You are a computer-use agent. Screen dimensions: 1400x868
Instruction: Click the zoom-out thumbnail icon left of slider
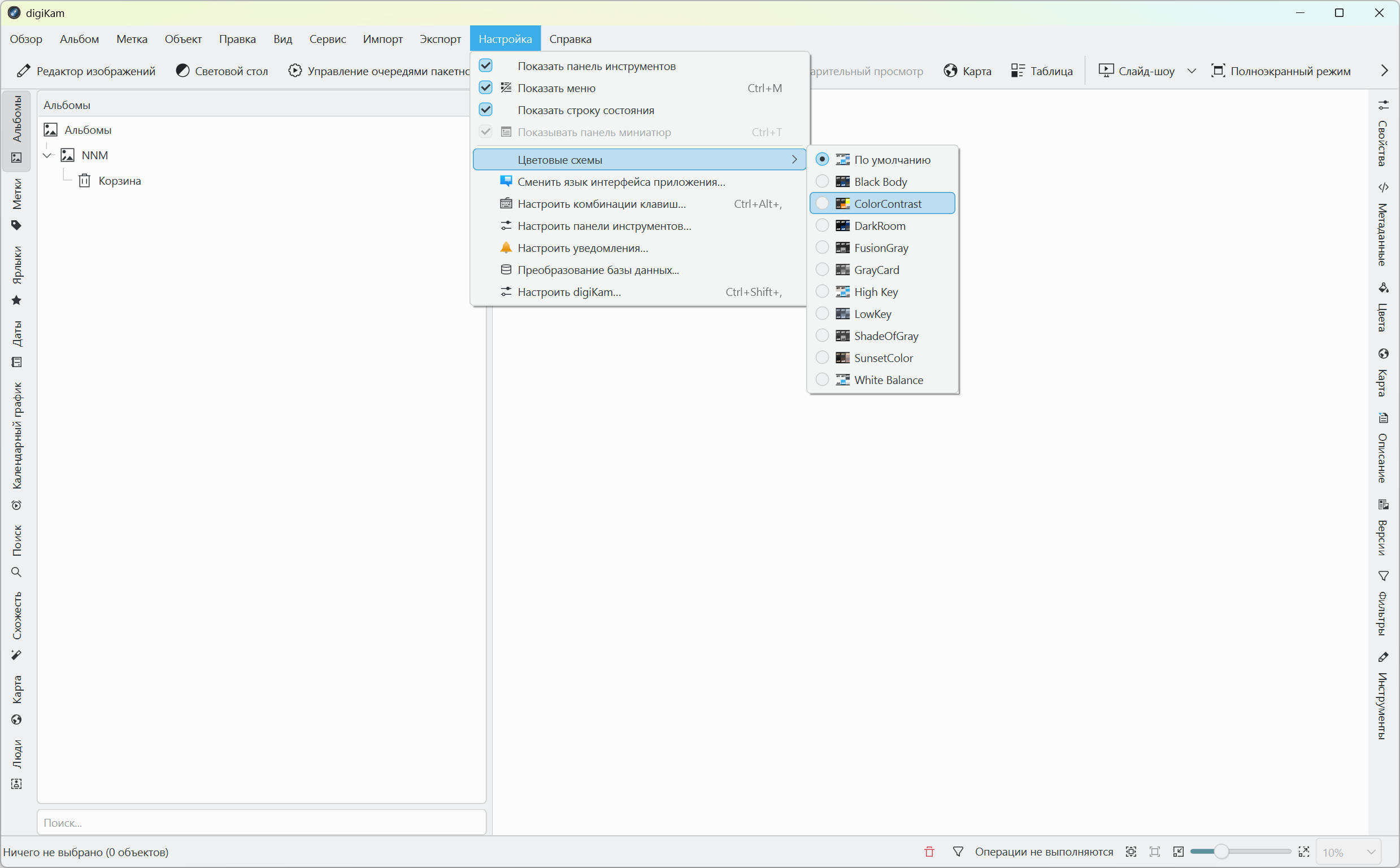1179,852
